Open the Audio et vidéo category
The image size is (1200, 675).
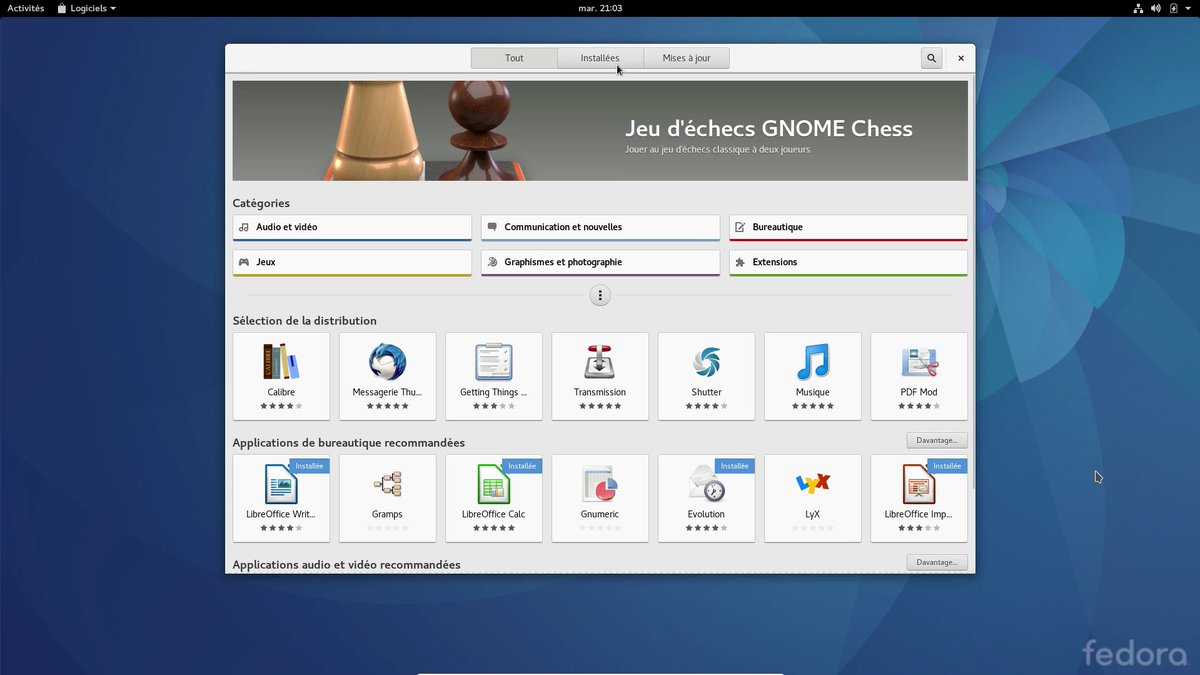pos(352,228)
